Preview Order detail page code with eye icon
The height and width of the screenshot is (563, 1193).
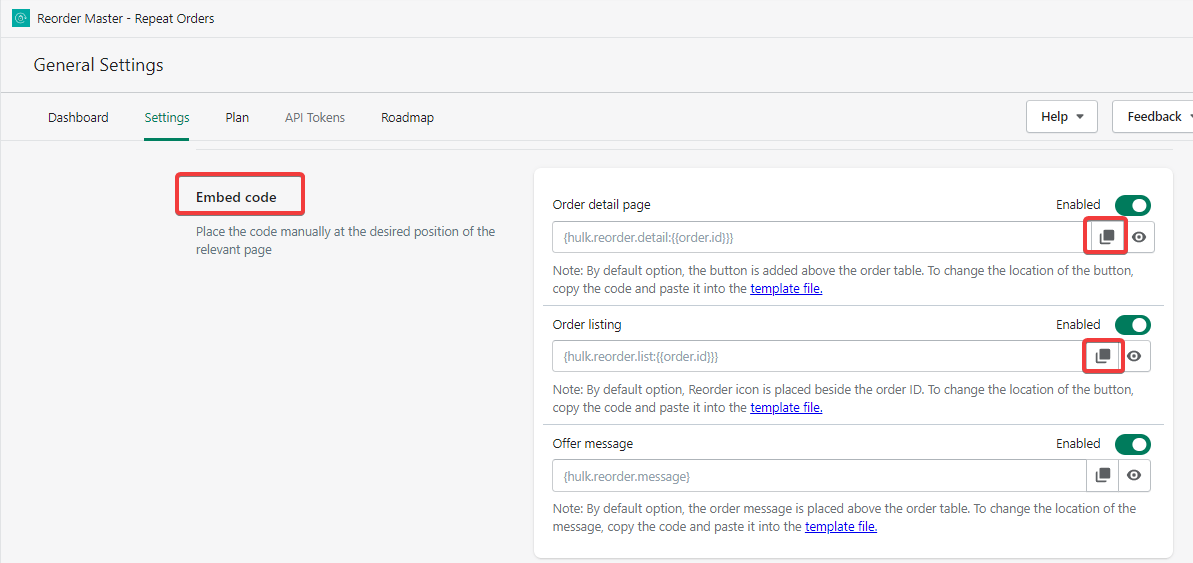tap(1138, 237)
